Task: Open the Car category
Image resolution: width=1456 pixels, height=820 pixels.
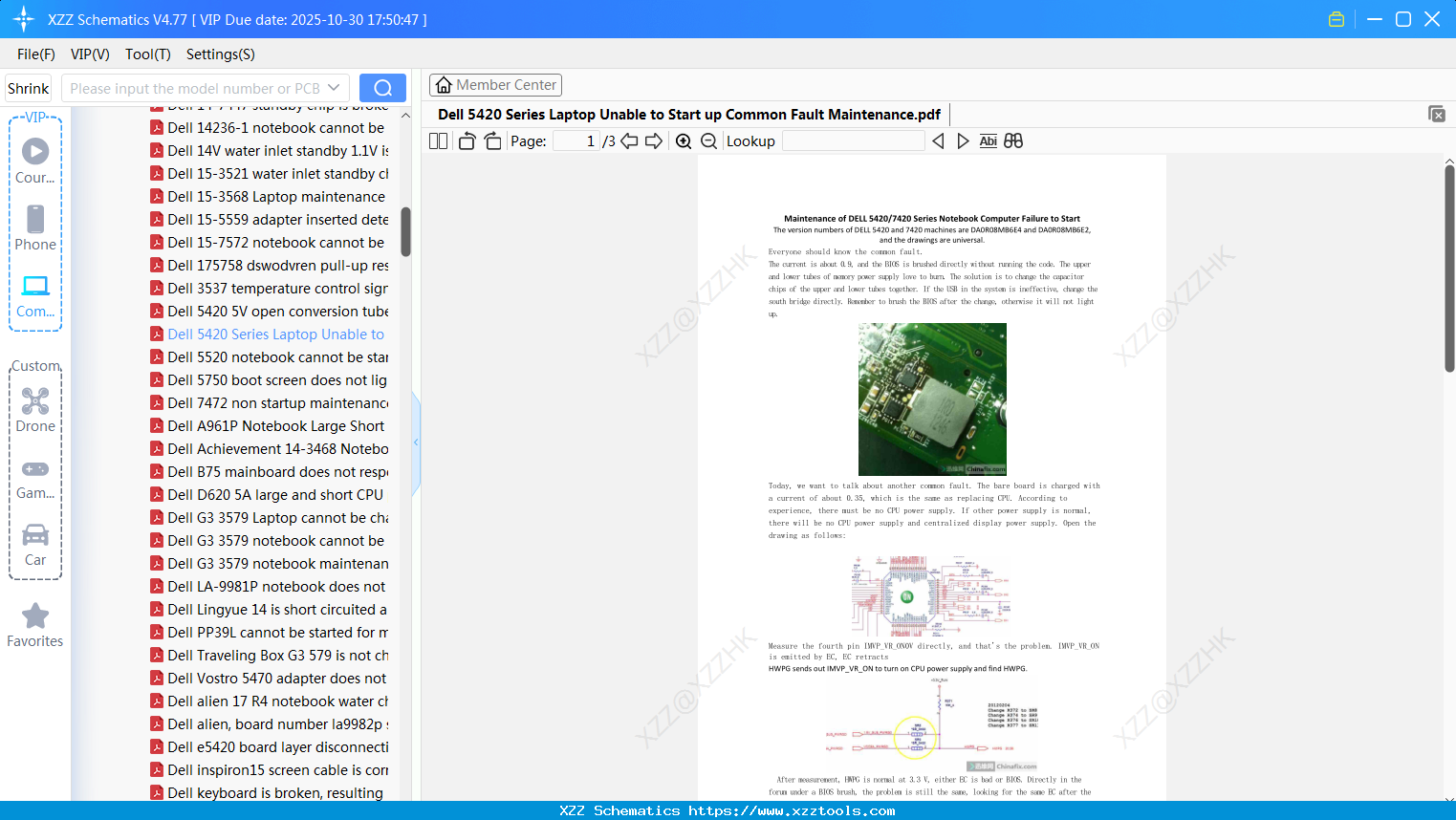Action: 35,544
